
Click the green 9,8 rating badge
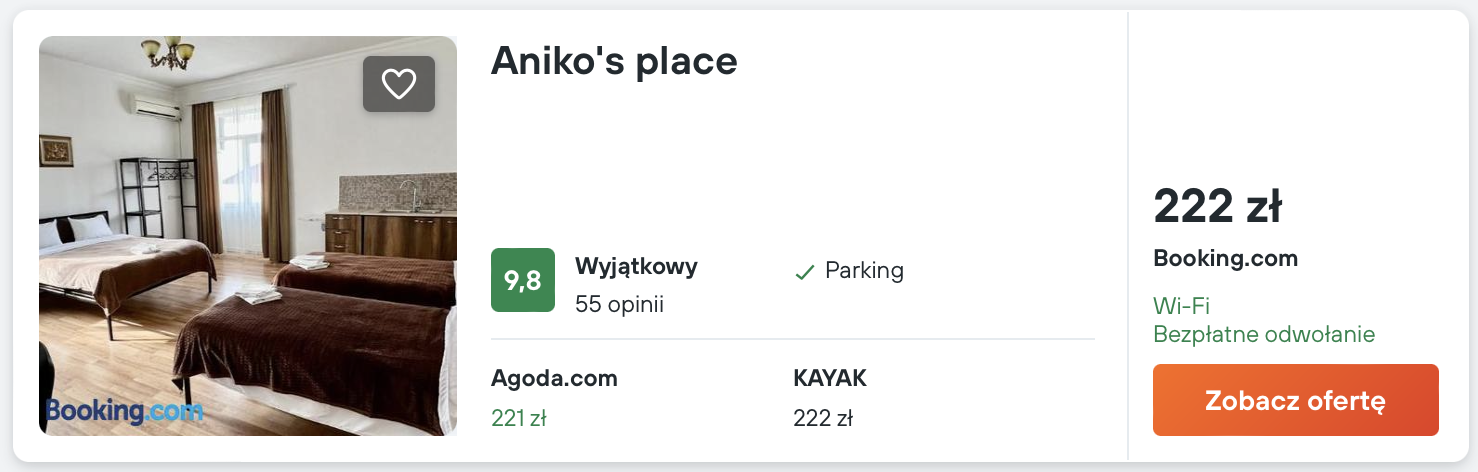pos(523,280)
